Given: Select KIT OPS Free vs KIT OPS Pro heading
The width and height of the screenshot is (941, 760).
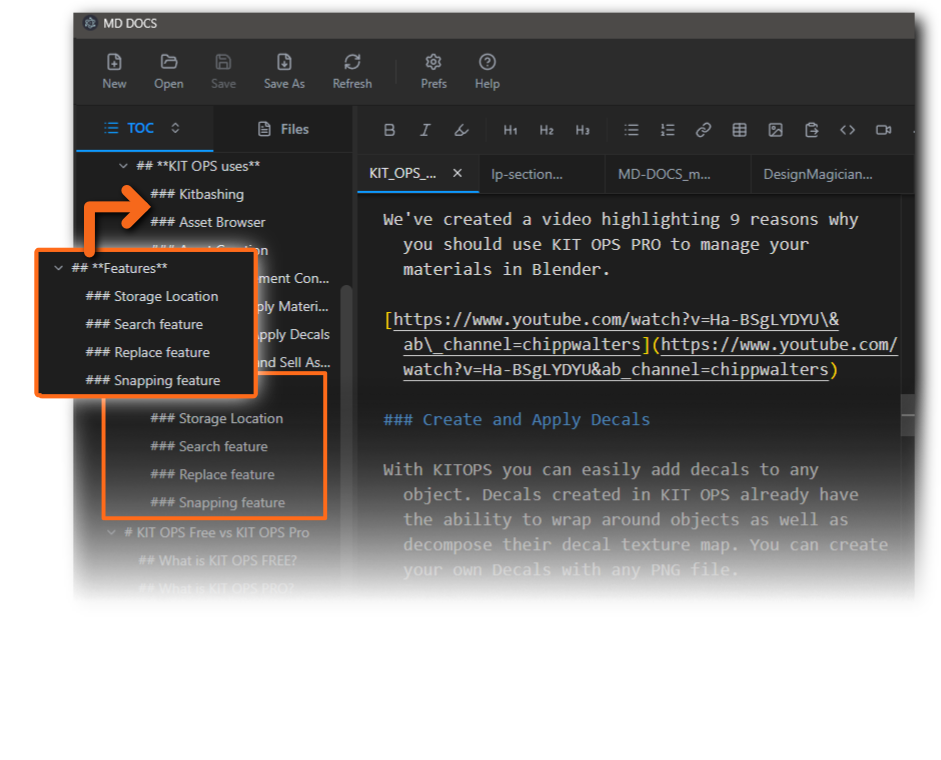Looking at the screenshot, I should tap(217, 532).
